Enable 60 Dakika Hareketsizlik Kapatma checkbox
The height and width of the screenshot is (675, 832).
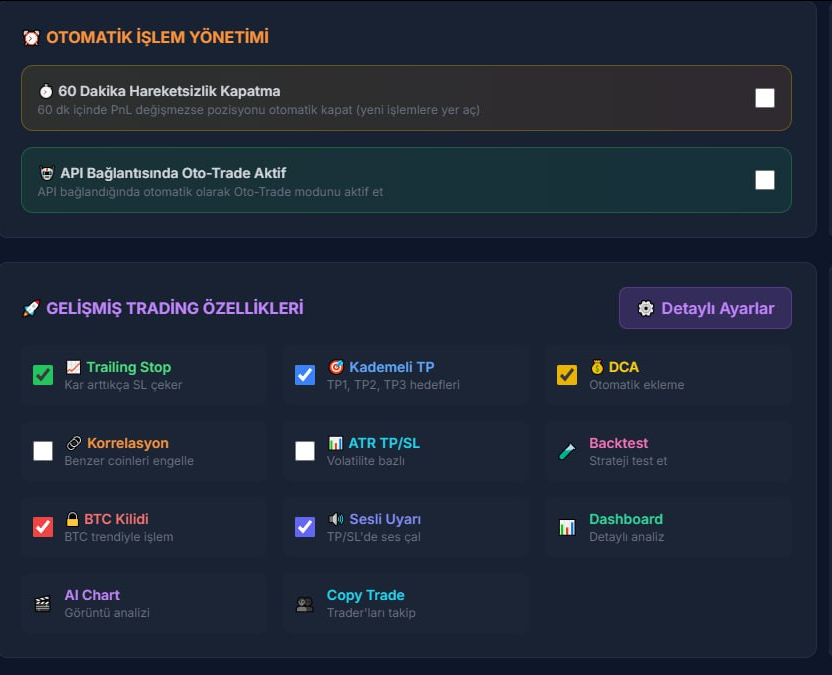pyautogui.click(x=765, y=98)
